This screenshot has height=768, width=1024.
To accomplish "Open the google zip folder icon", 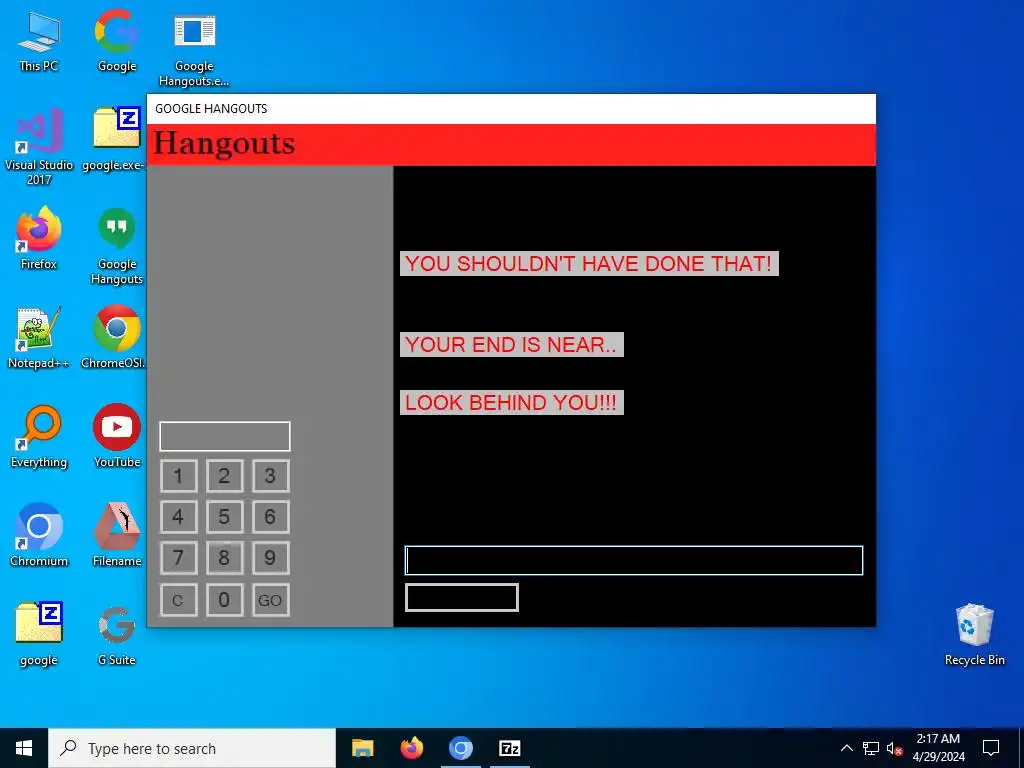I will 39,633.
